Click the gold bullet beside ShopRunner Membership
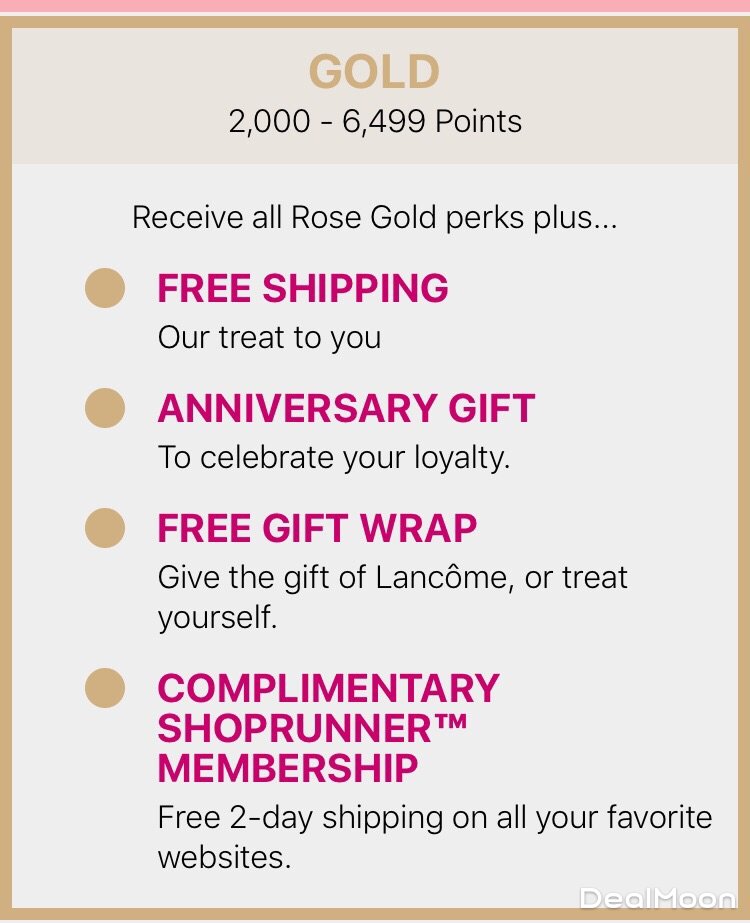 tap(105, 688)
